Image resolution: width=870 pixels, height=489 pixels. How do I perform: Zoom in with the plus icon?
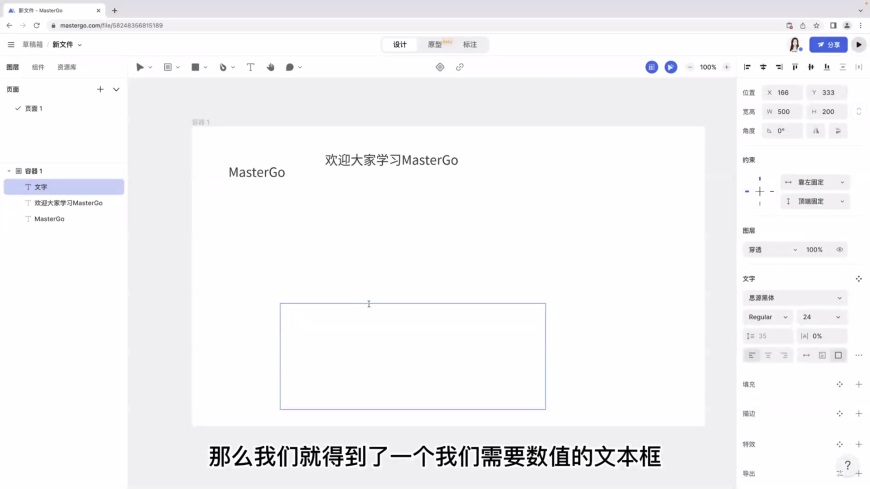(x=726, y=67)
